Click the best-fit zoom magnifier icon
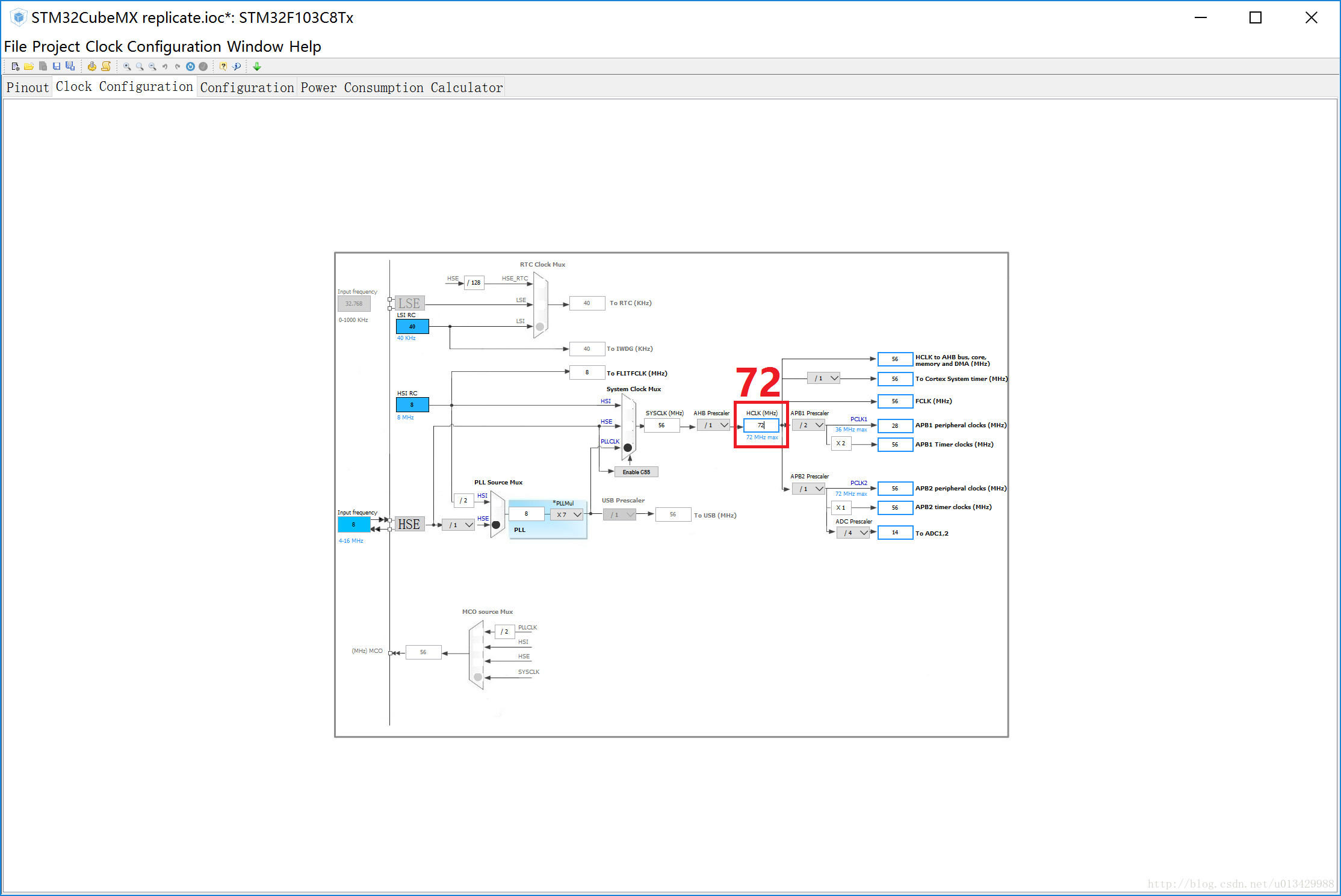 coord(140,66)
